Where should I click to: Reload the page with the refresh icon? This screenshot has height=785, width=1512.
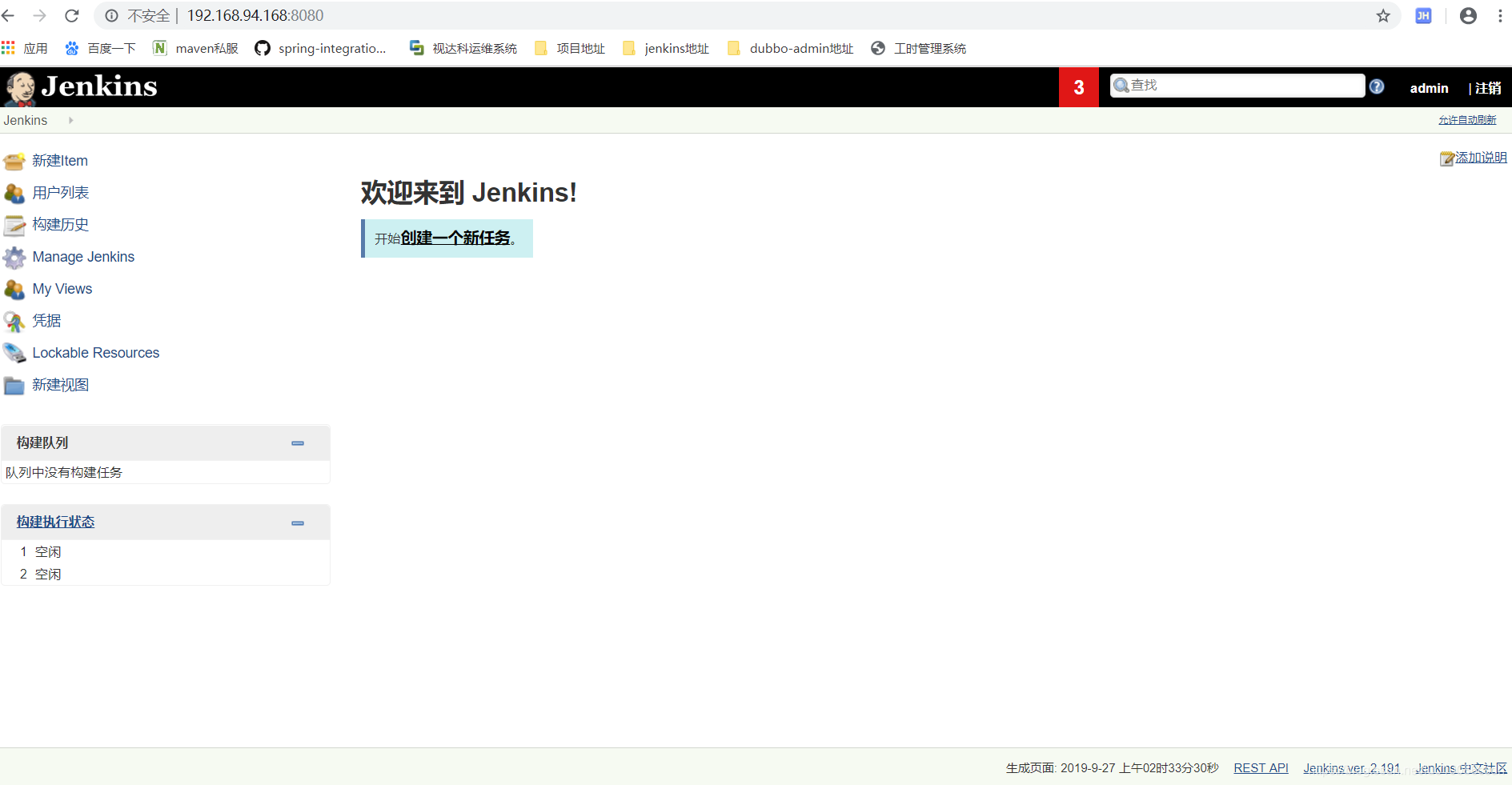pyautogui.click(x=72, y=15)
